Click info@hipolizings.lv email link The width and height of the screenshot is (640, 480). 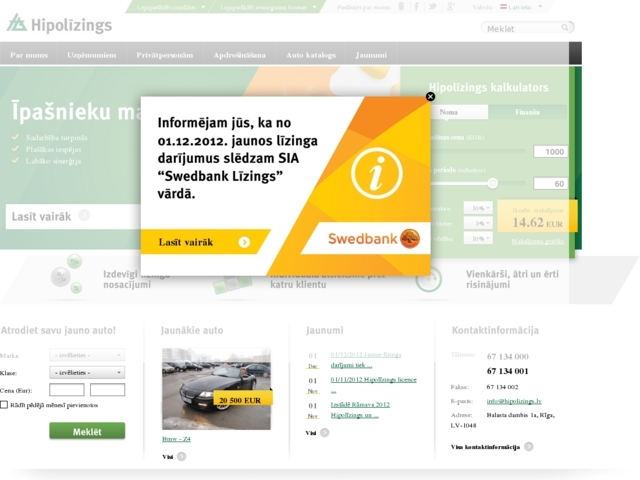tap(514, 401)
